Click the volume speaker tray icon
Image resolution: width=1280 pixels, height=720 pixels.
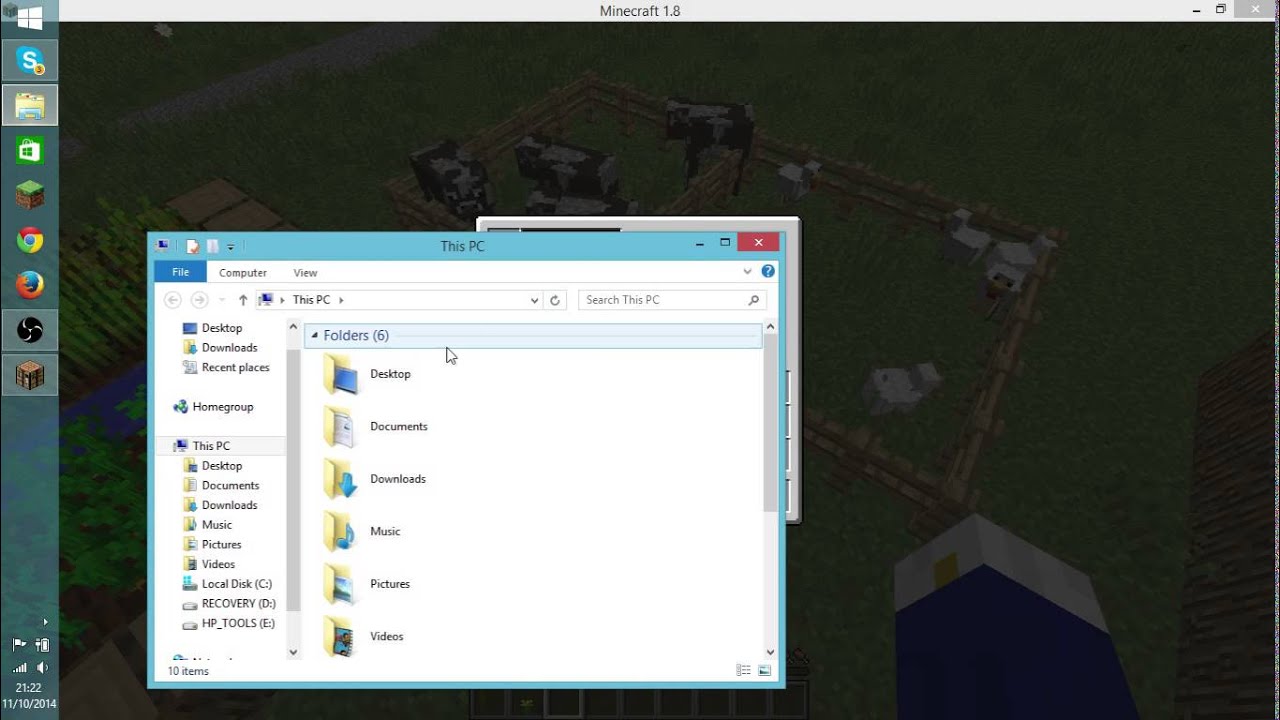point(42,667)
